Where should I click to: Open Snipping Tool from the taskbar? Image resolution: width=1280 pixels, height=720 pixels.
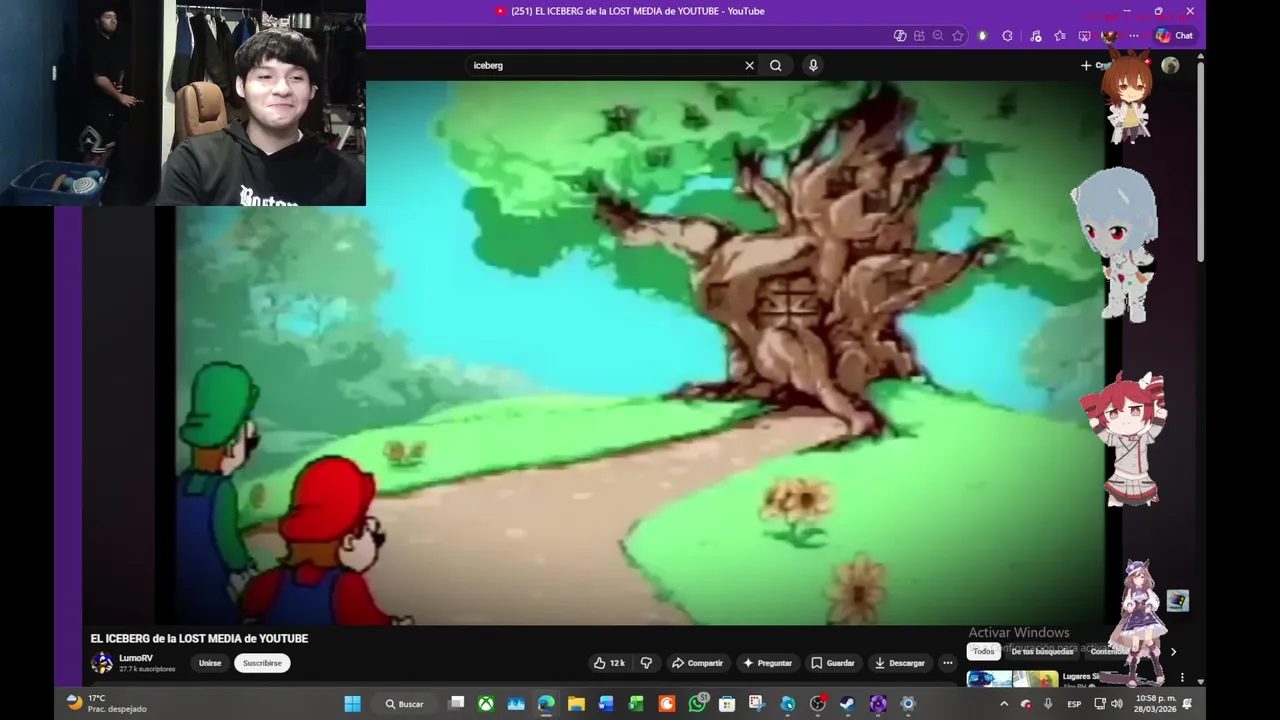(757, 704)
